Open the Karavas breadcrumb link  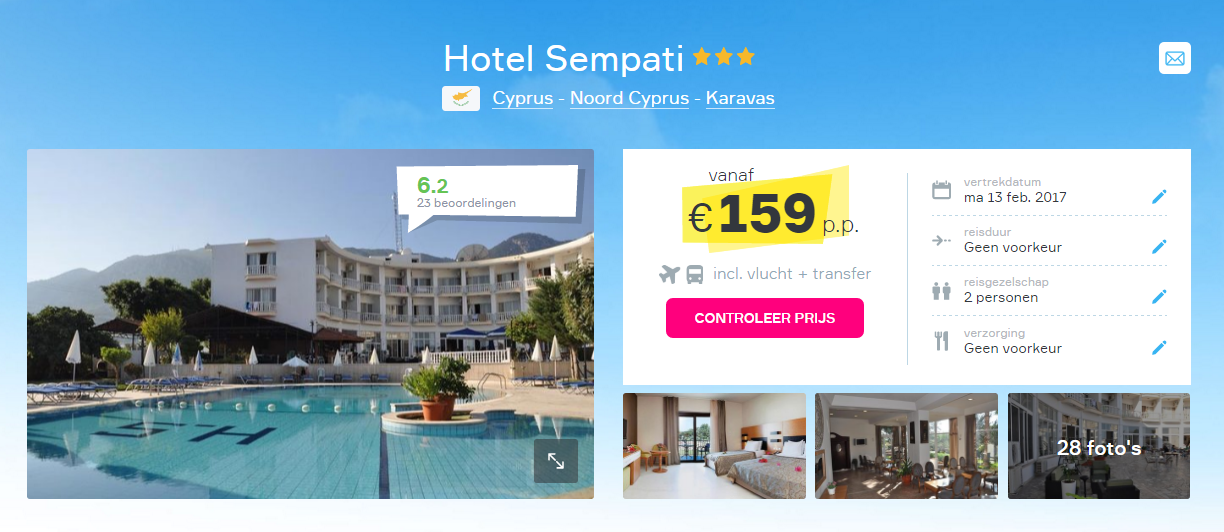(x=740, y=98)
